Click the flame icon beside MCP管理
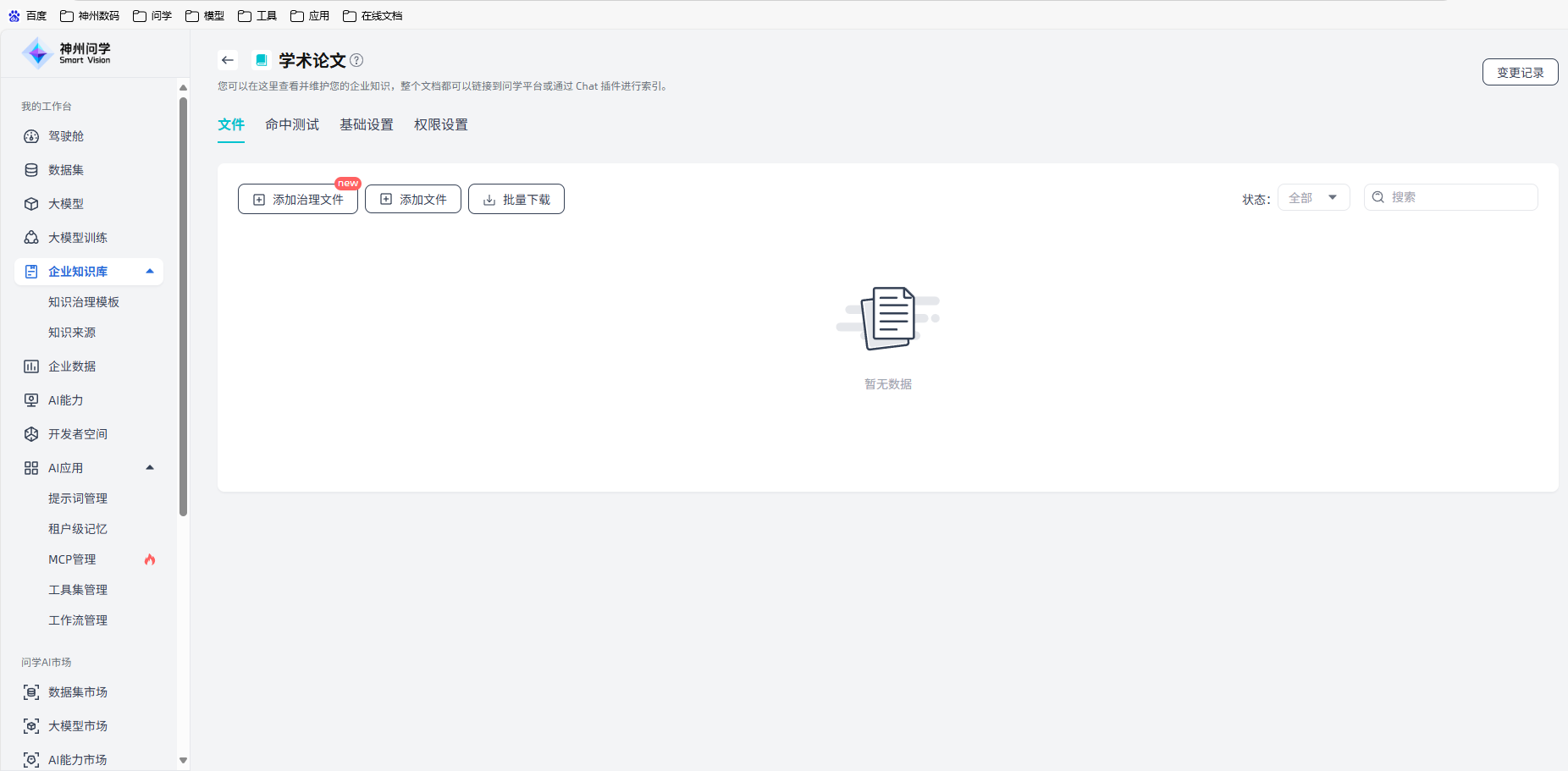1568x771 pixels. 150,559
